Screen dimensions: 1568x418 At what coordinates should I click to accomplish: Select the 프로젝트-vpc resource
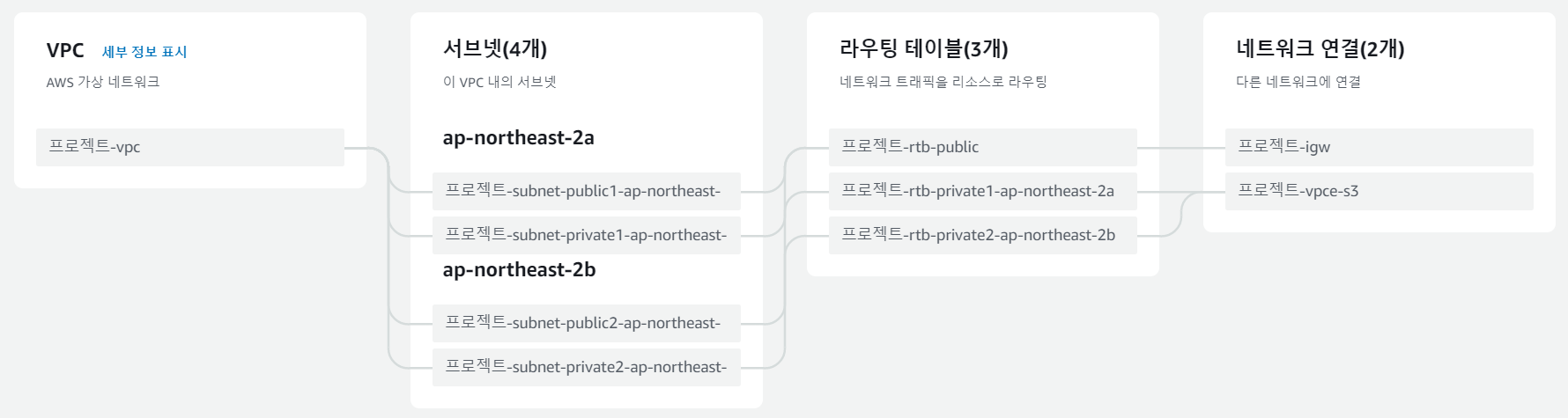189,147
